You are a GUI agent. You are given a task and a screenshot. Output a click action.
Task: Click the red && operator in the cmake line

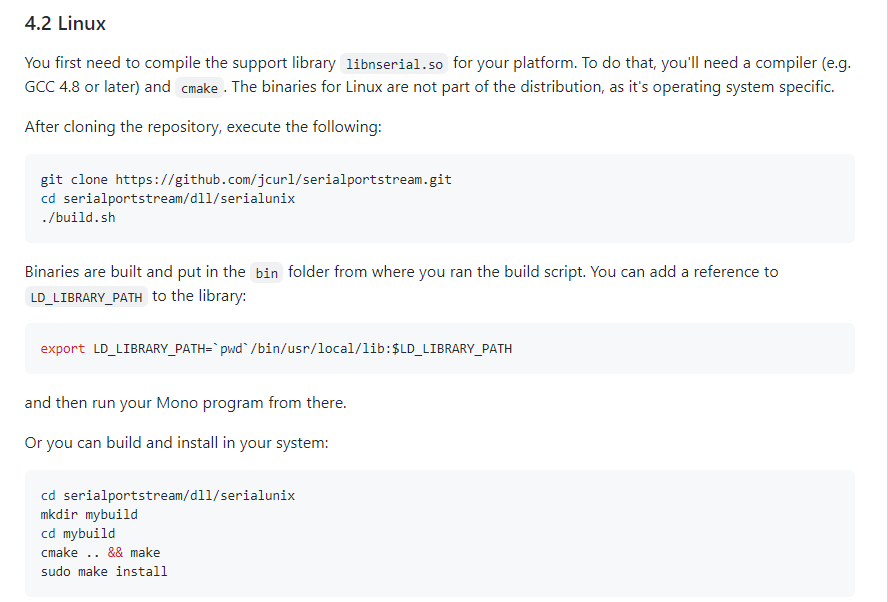pyautogui.click(x=115, y=552)
